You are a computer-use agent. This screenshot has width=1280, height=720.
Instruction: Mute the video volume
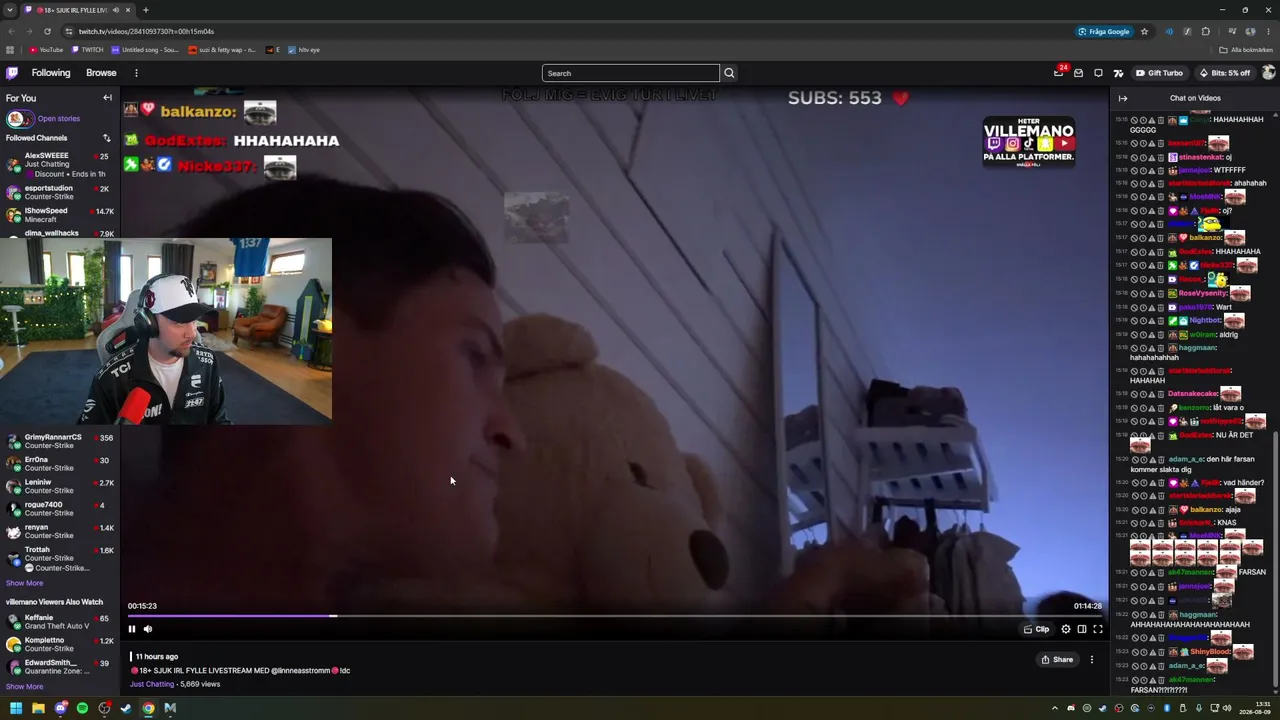point(148,629)
